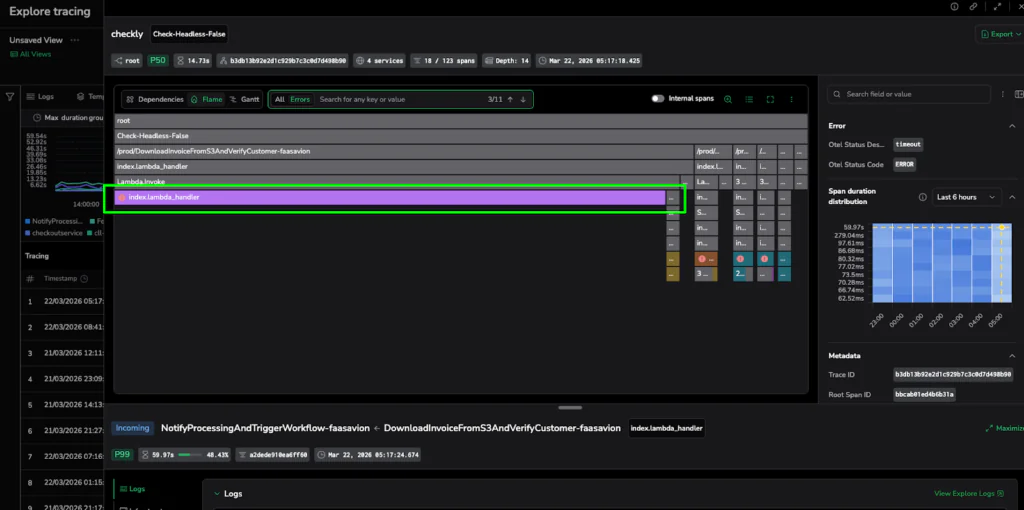Open the Last 6 hours time range dropdown
Image resolution: width=1024 pixels, height=510 pixels.
pos(966,197)
